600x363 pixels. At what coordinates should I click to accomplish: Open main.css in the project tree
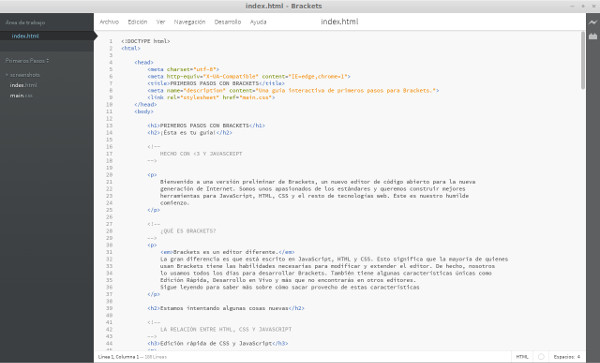21,95
